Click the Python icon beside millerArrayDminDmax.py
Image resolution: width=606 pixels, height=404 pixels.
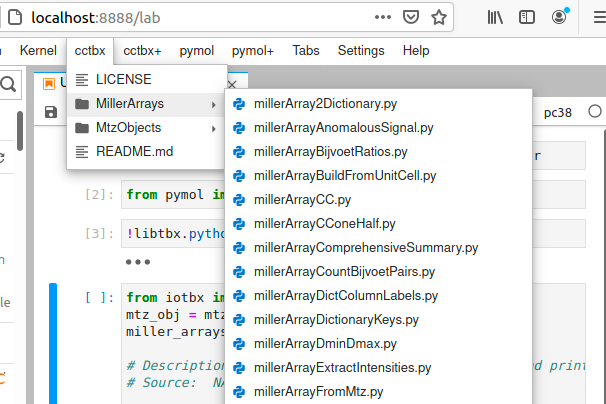[x=239, y=344]
